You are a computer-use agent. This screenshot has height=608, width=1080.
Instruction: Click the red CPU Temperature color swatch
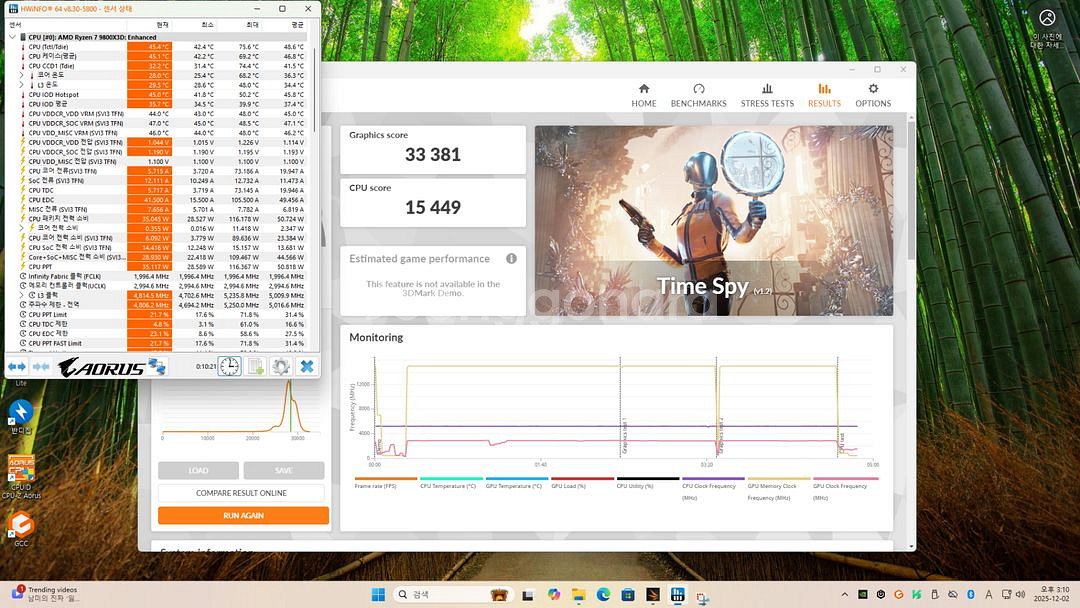(450, 479)
